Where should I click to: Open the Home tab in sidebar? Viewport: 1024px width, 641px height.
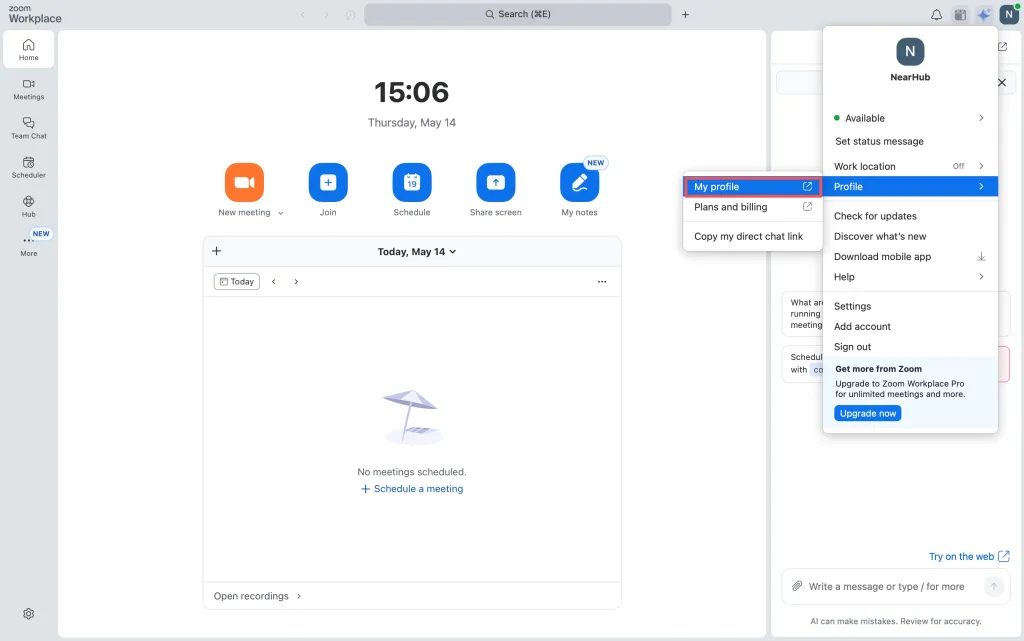[29, 50]
